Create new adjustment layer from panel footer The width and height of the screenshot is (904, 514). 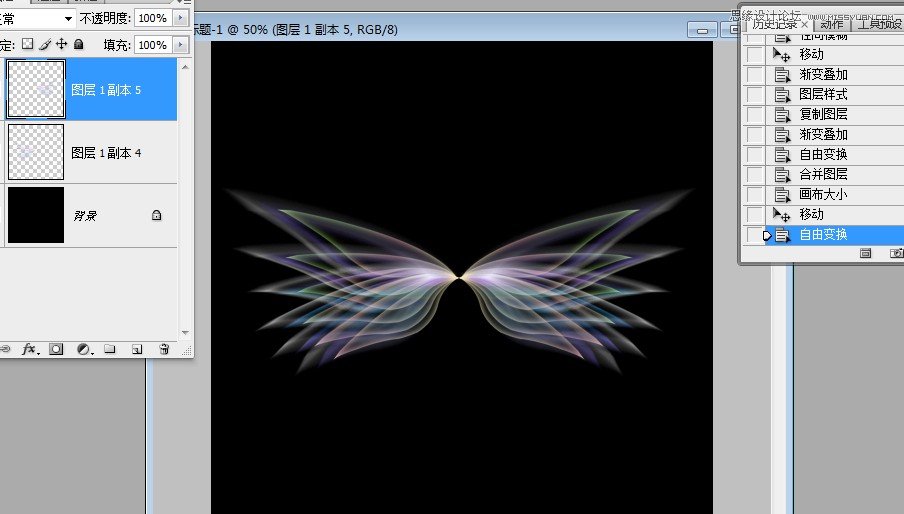(84, 349)
